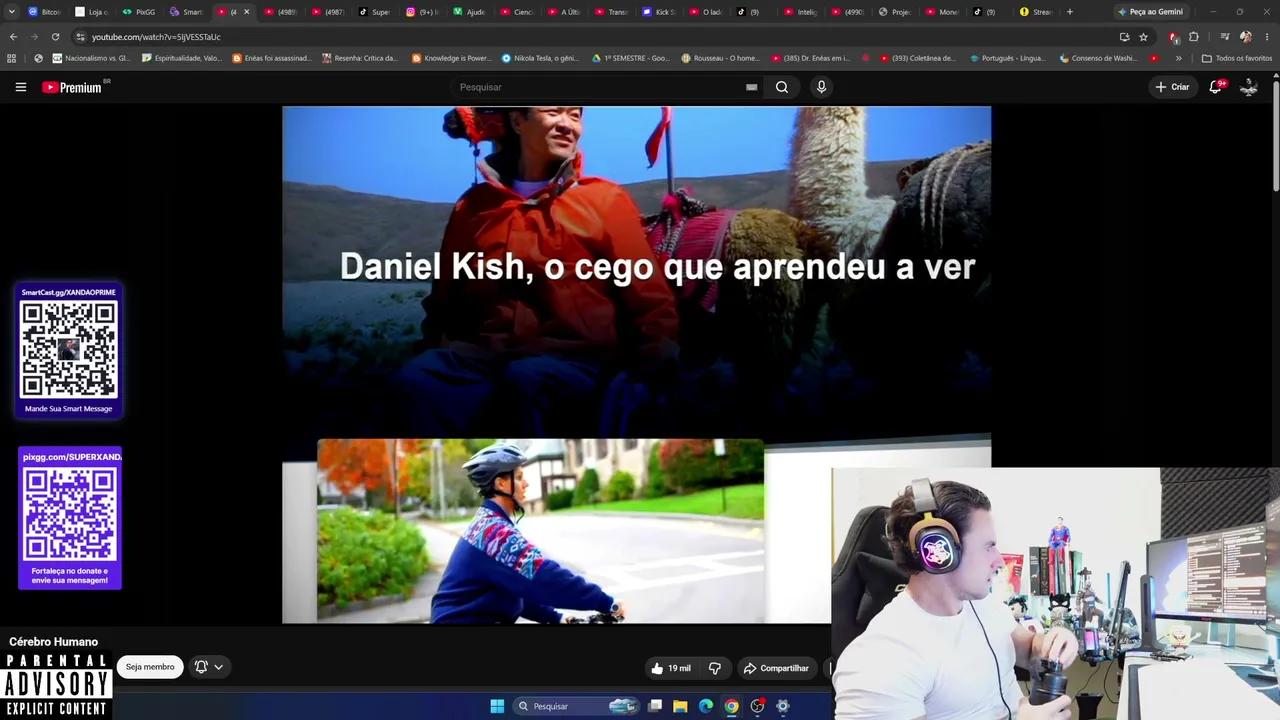Image resolution: width=1280 pixels, height=720 pixels.
Task: Open the on-screen keyboard in the search box
Action: [x=751, y=87]
